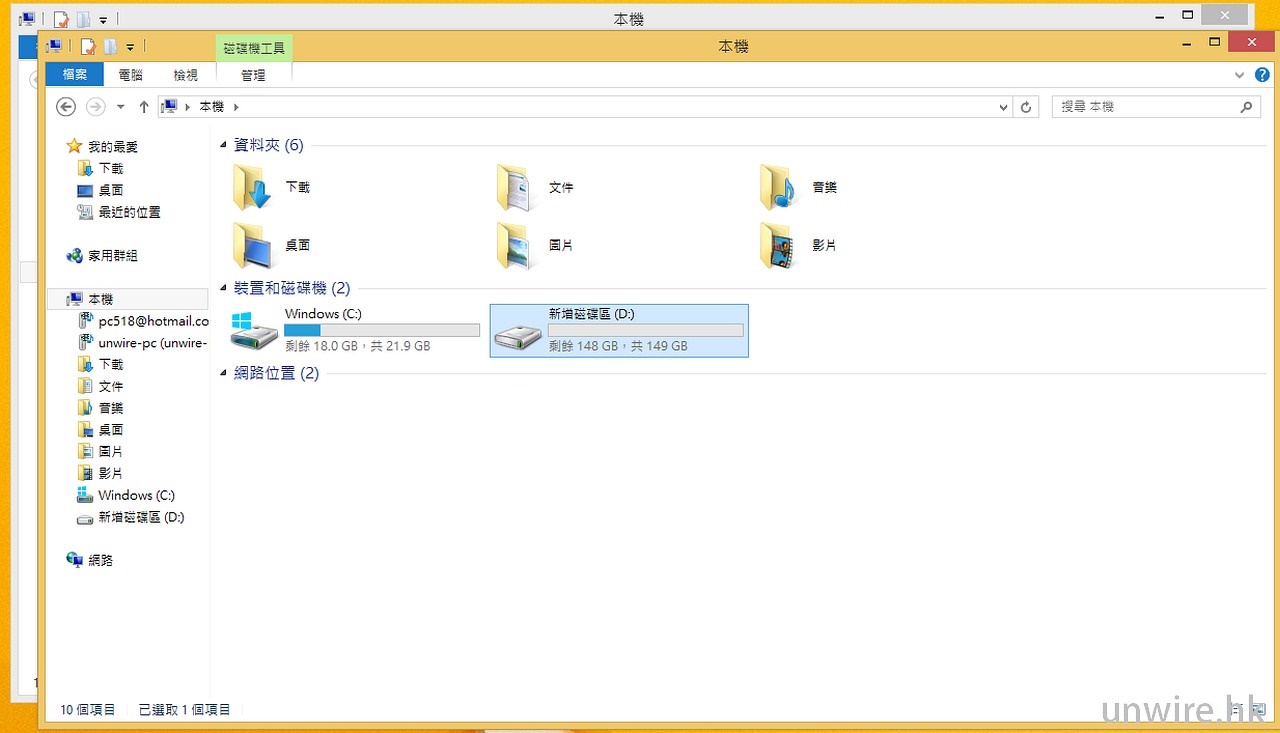1280x733 pixels.
Task: Click the 搜尋 本機 search field
Action: coord(1144,107)
